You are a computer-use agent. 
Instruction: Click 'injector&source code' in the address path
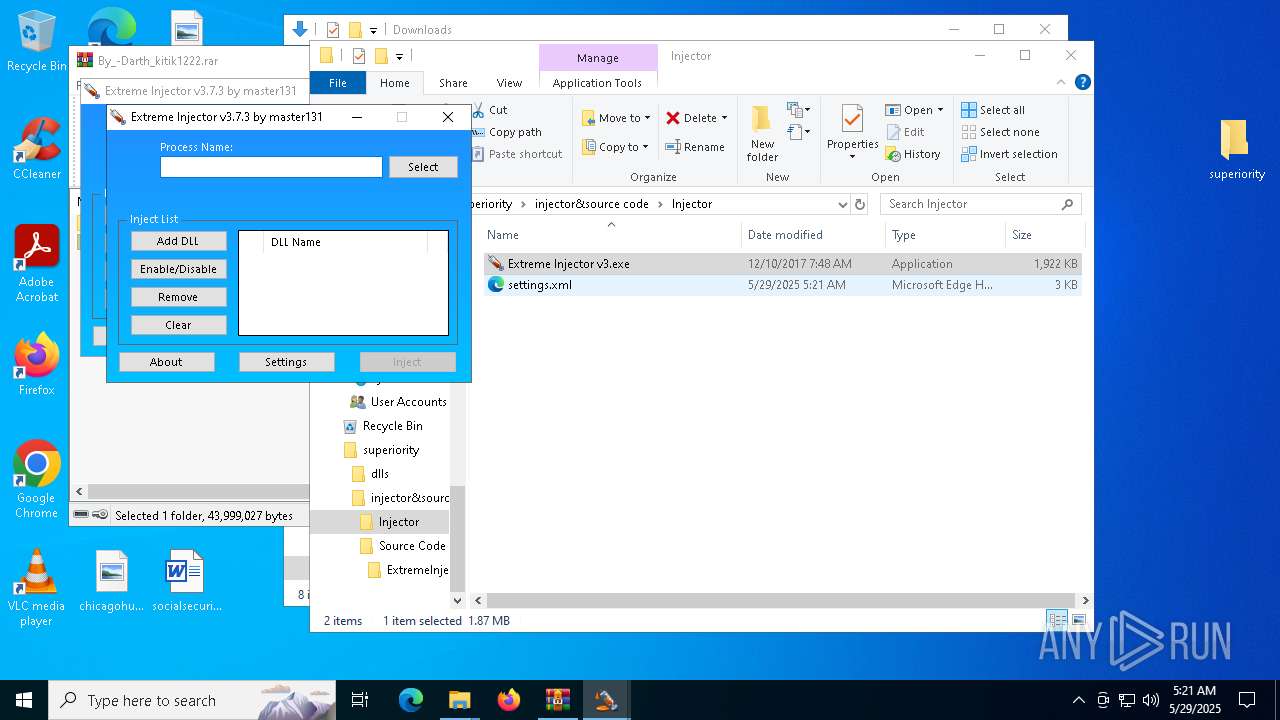[x=592, y=204]
